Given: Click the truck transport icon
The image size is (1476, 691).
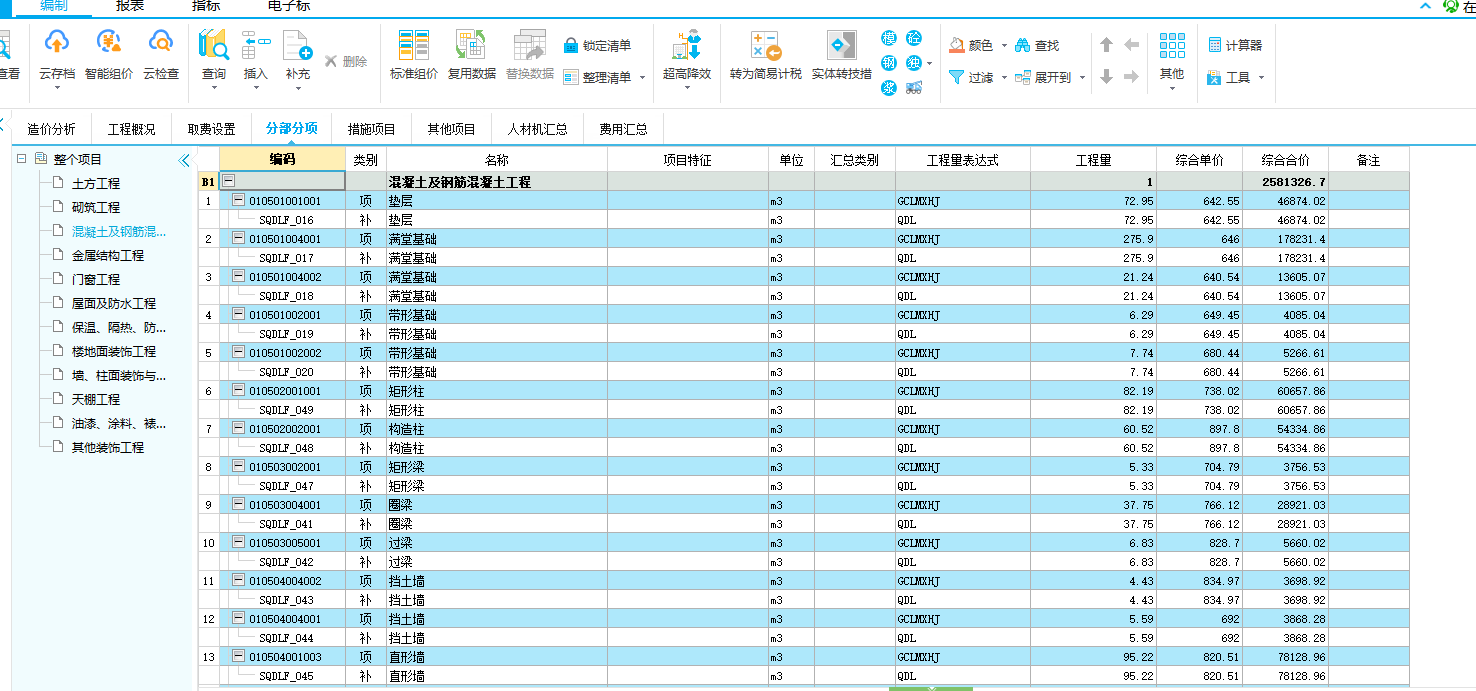Looking at the screenshot, I should click(x=913, y=88).
